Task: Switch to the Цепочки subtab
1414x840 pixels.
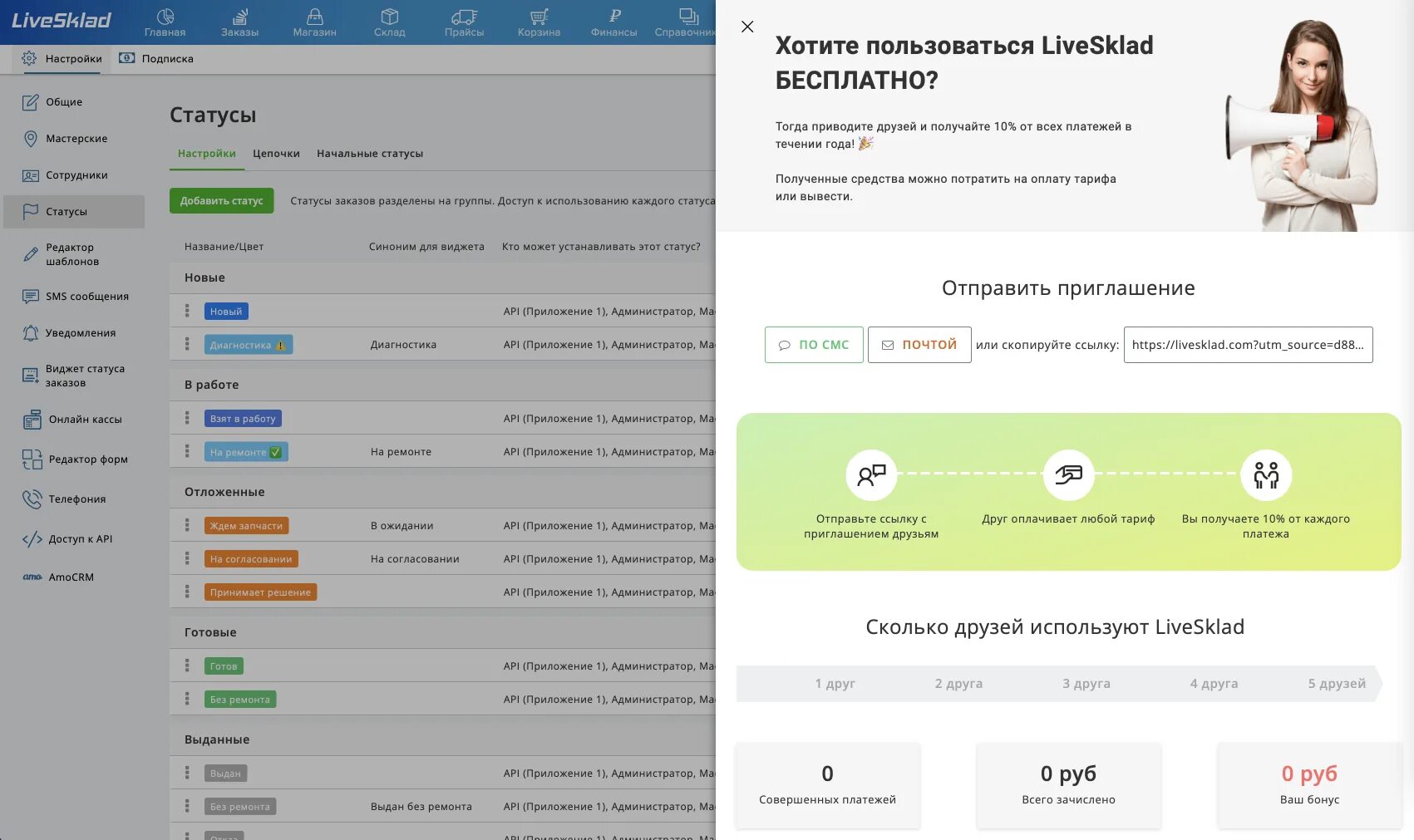Action: point(276,154)
